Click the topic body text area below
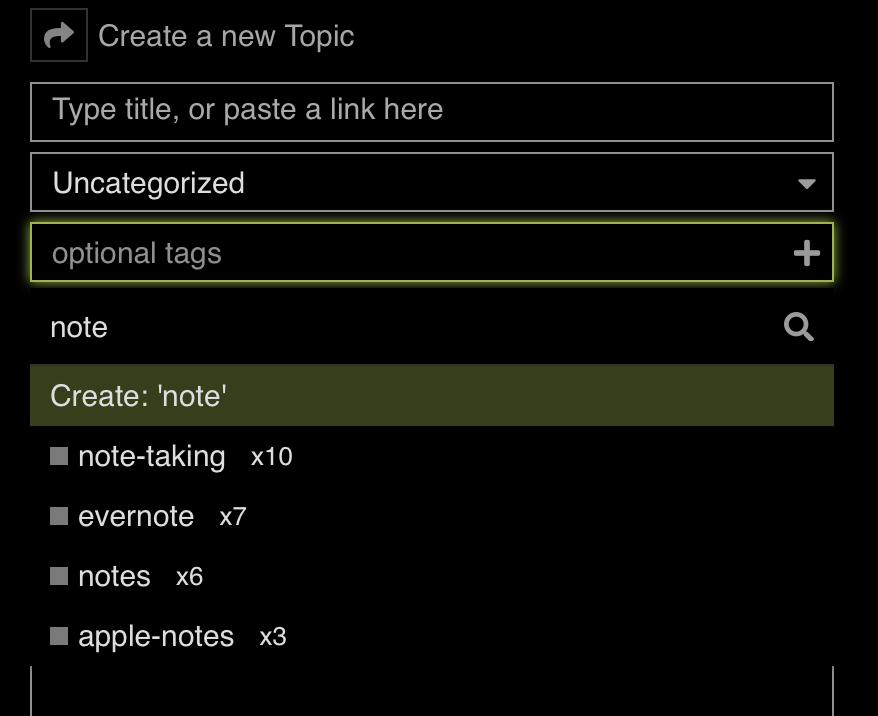 tap(432, 691)
